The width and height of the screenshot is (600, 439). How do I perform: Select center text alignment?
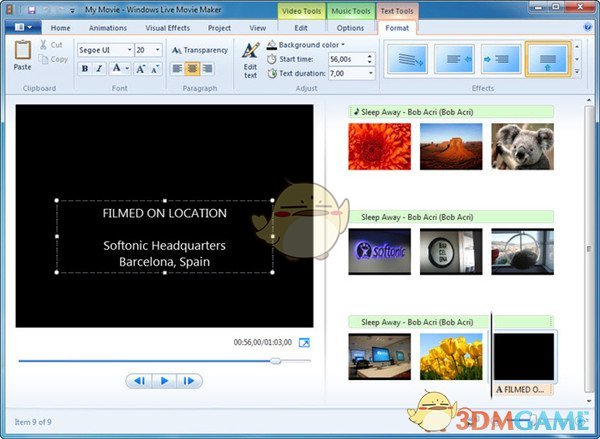click(193, 69)
